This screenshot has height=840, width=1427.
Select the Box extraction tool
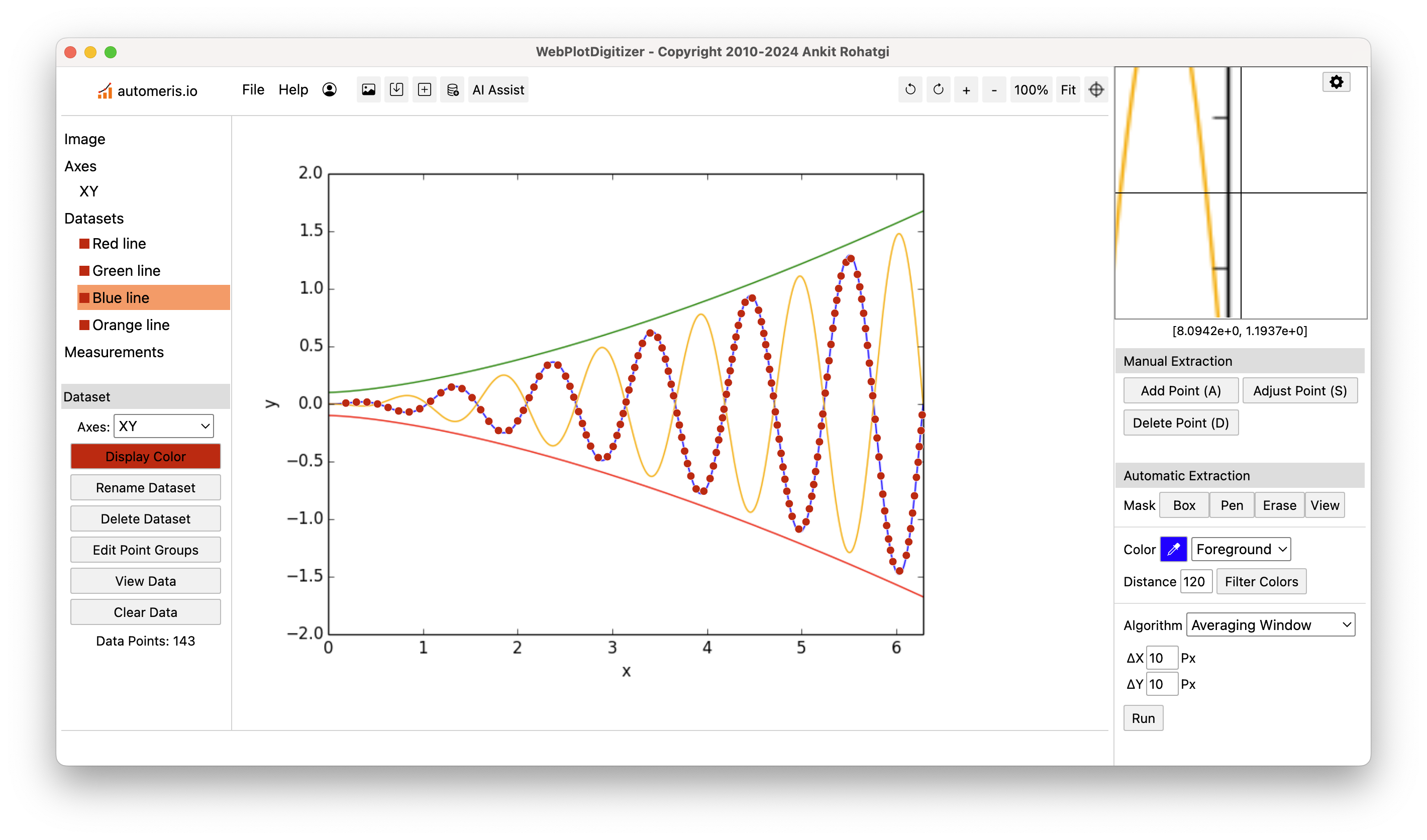point(1185,505)
